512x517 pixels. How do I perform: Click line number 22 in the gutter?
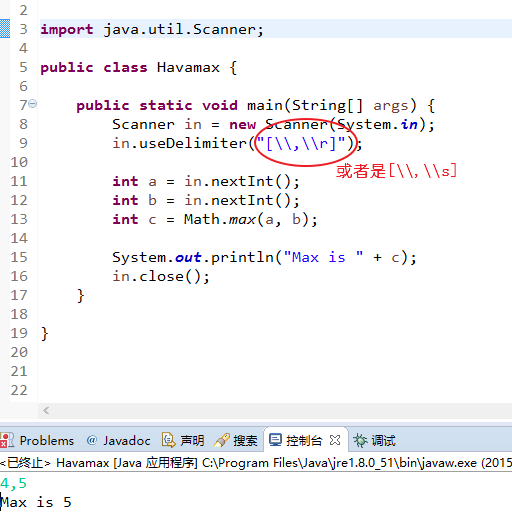pos(19,390)
